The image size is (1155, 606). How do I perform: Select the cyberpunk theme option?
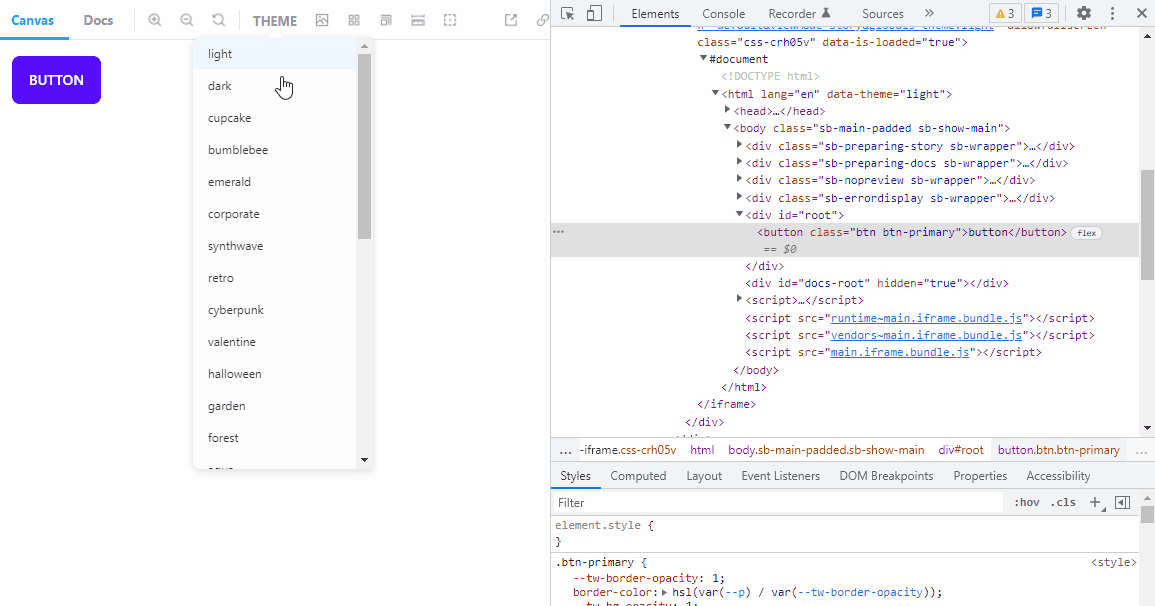pyautogui.click(x=275, y=310)
